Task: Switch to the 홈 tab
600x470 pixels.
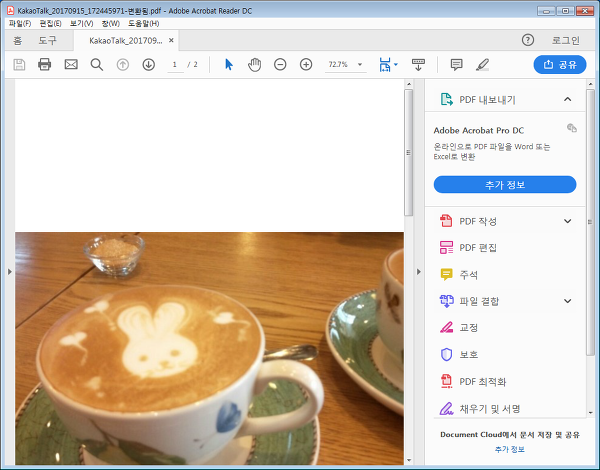Action: (18, 40)
